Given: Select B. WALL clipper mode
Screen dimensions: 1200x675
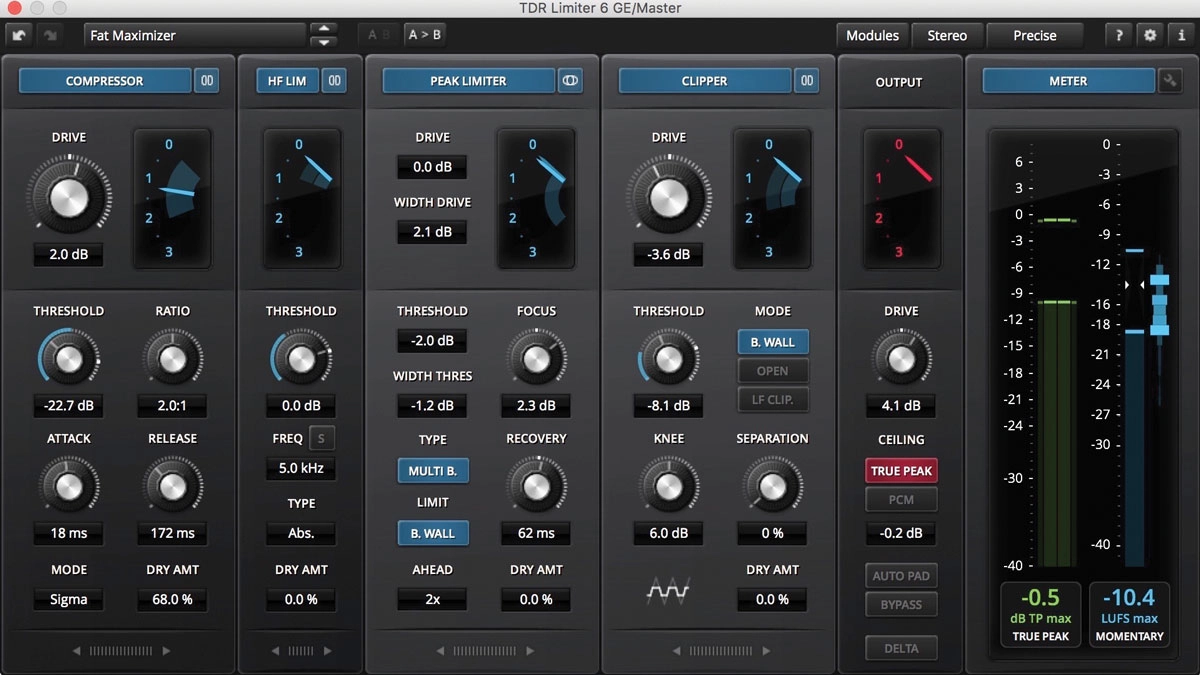Looking at the screenshot, I should (773, 342).
